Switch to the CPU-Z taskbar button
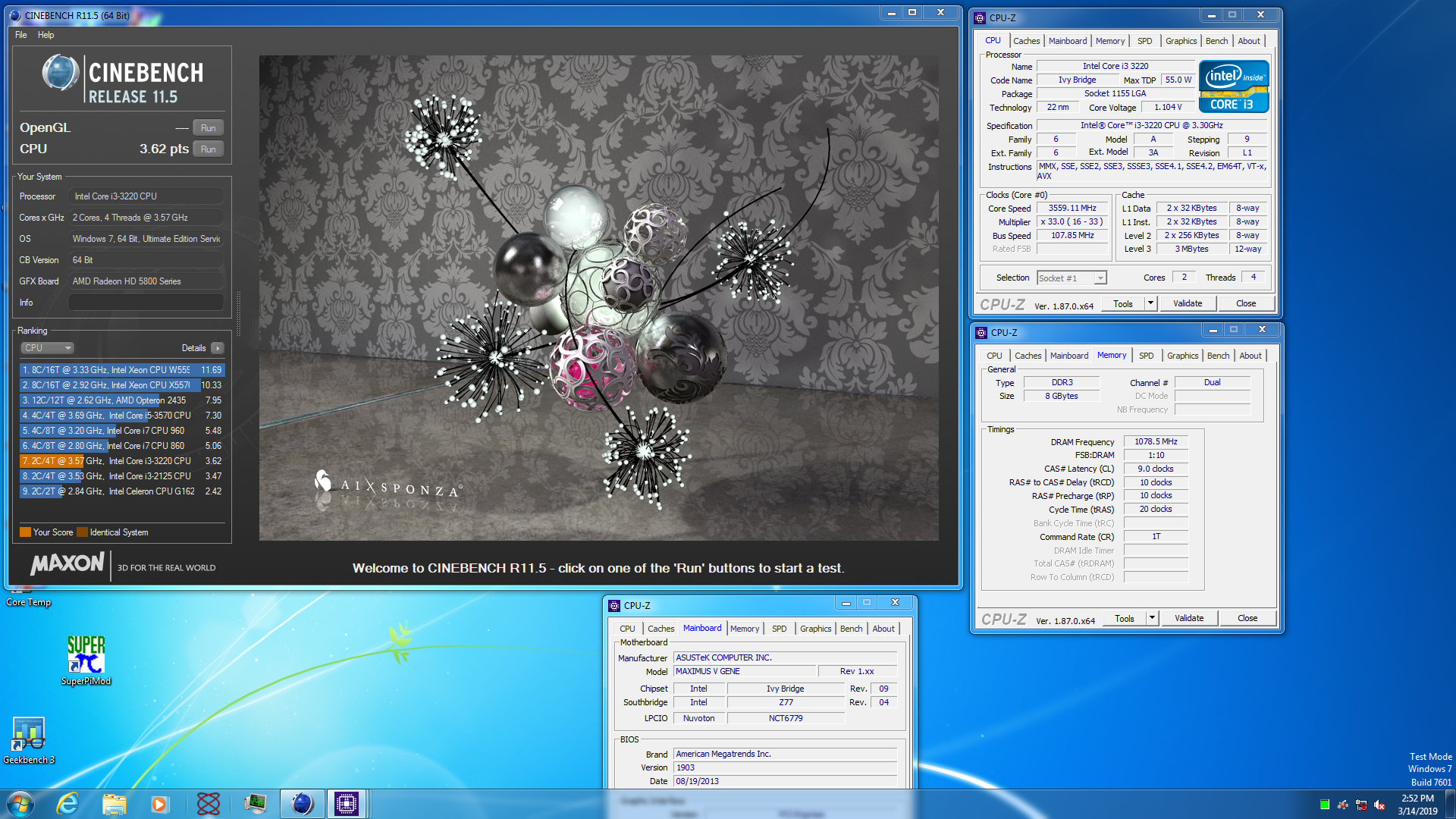 coord(347,804)
